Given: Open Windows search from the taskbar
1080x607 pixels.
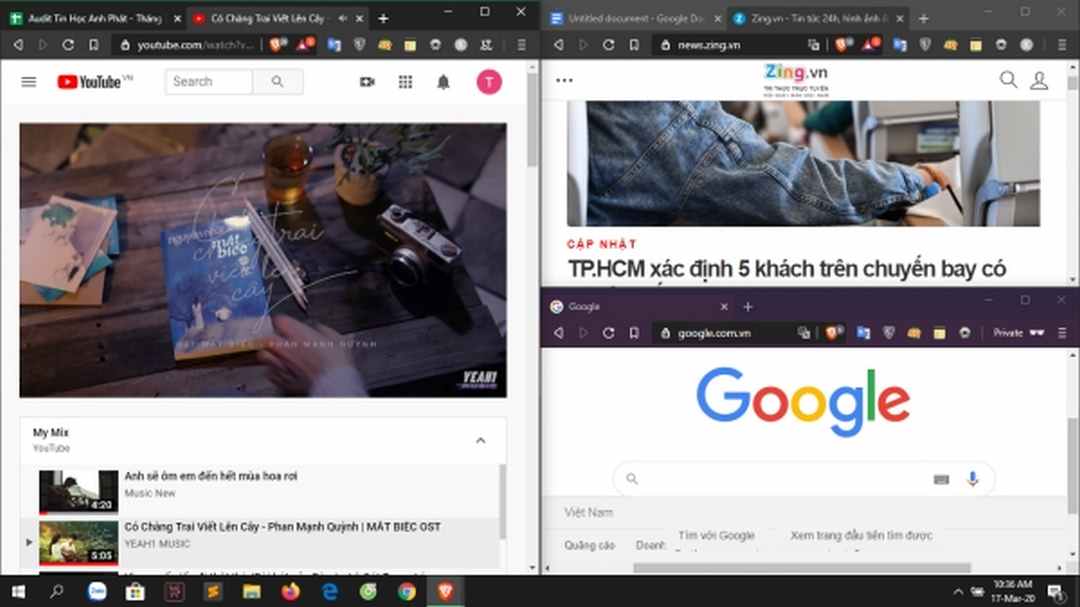Looking at the screenshot, I should click(57, 591).
